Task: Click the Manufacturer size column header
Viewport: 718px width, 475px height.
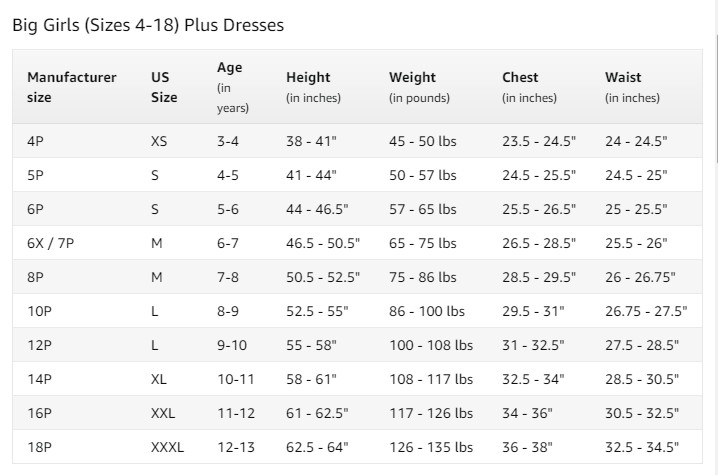Action: [71, 87]
